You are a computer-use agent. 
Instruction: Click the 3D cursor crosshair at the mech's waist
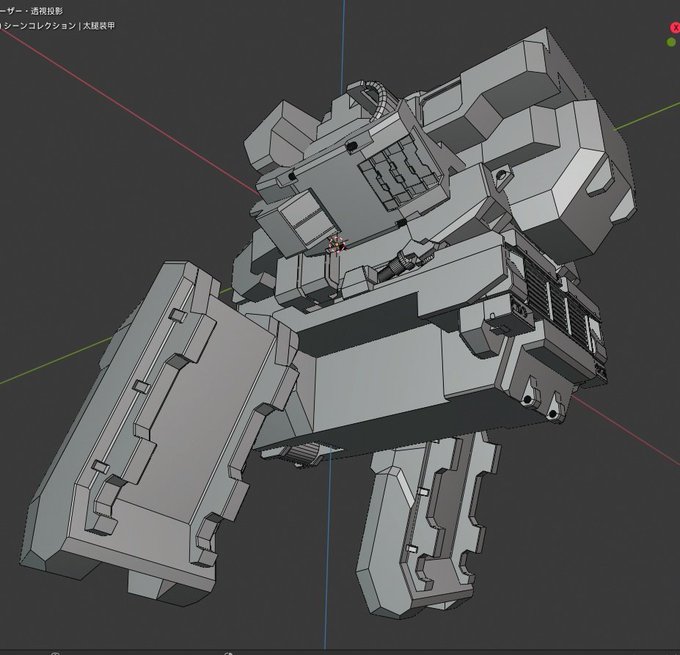point(337,244)
